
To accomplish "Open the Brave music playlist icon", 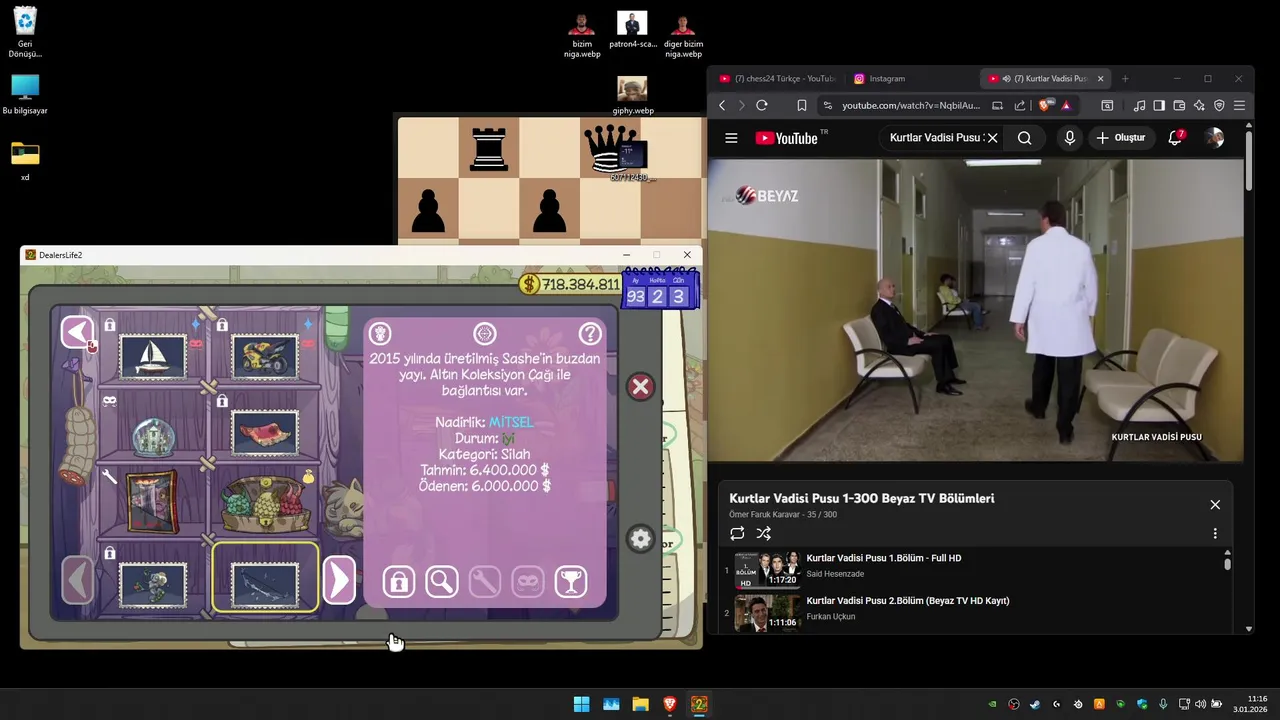I will click(x=1139, y=105).
